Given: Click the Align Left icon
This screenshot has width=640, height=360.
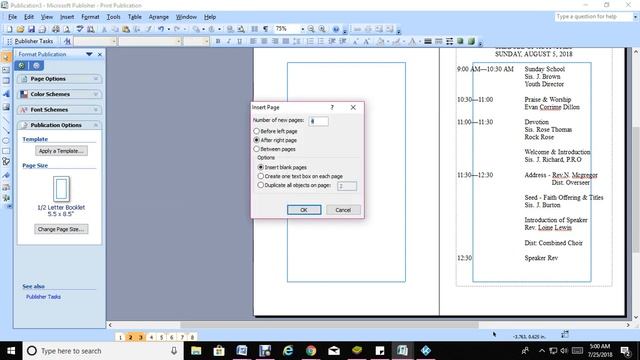Looking at the screenshot, I should 253,41.
